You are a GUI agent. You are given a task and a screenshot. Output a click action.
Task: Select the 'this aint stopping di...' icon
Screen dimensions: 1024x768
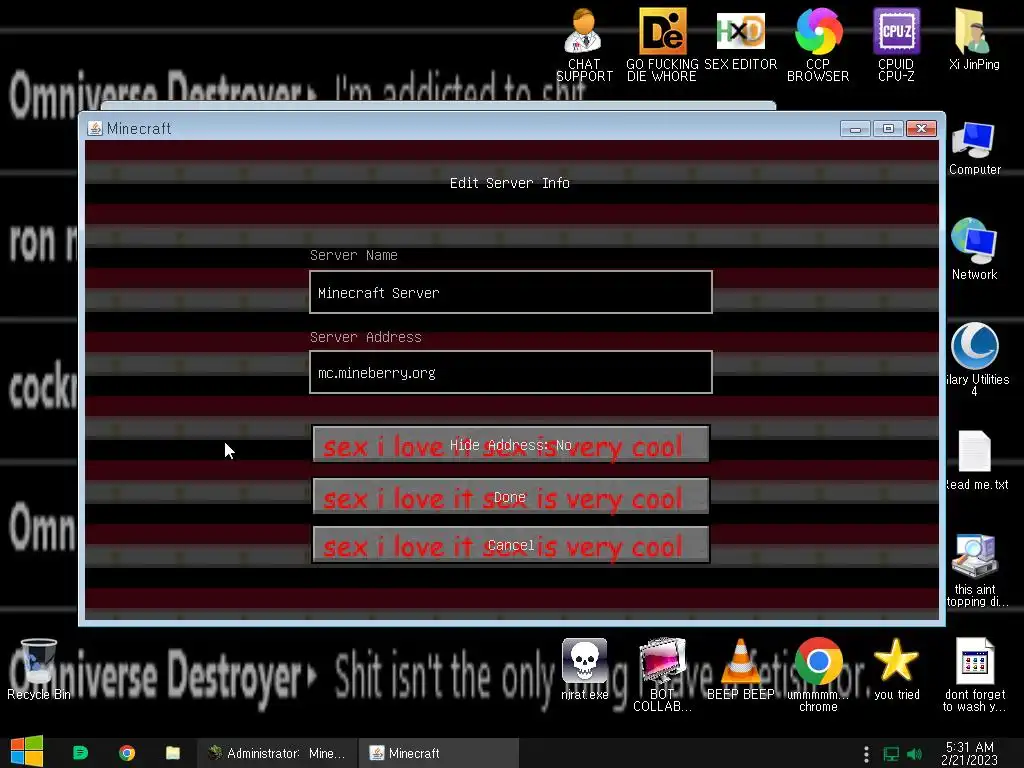(976, 569)
